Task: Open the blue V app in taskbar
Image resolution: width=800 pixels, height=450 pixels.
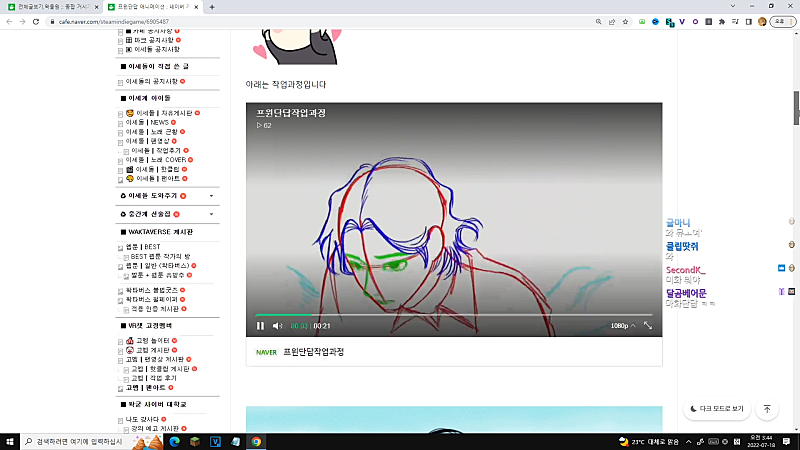Action: (x=215, y=442)
